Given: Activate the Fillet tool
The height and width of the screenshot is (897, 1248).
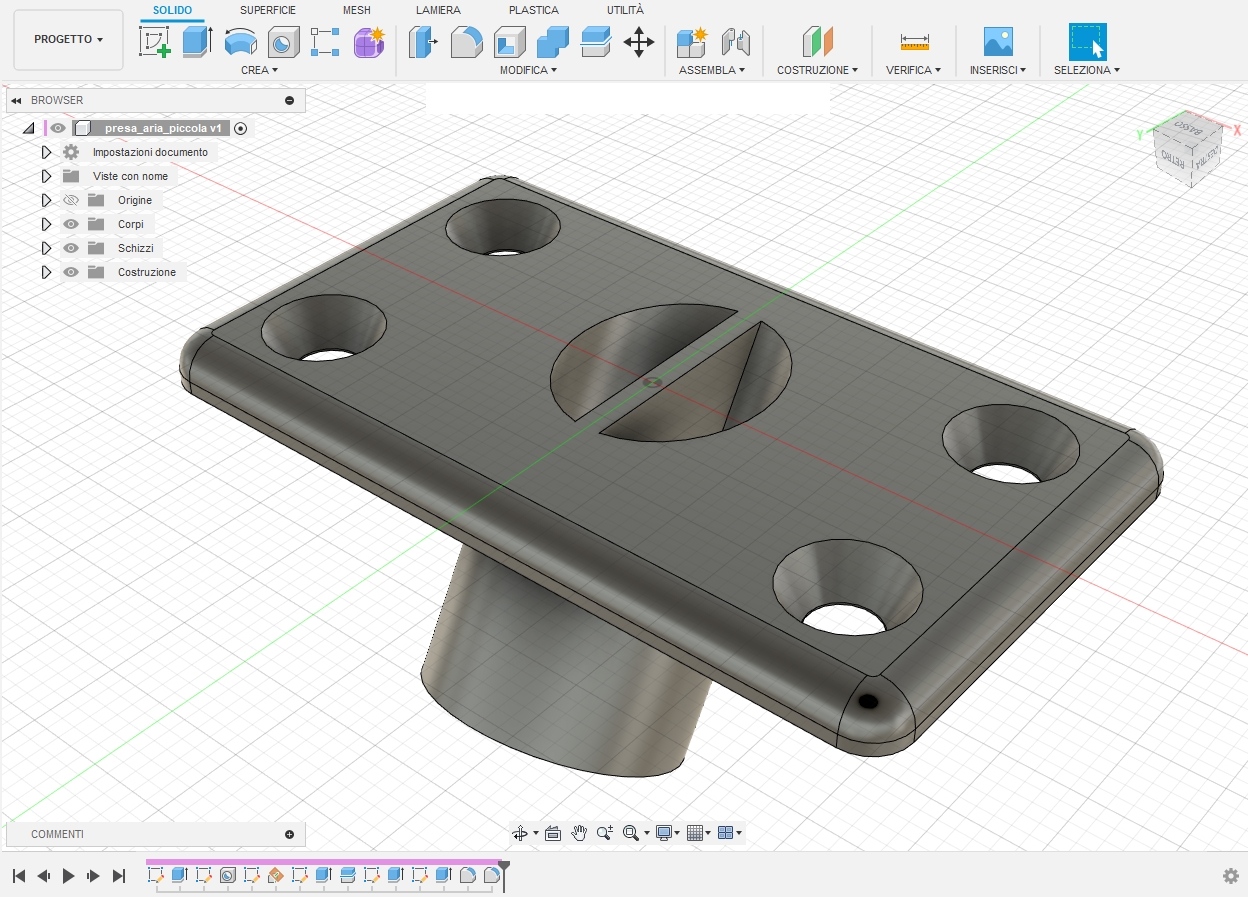Looking at the screenshot, I should click(x=466, y=42).
